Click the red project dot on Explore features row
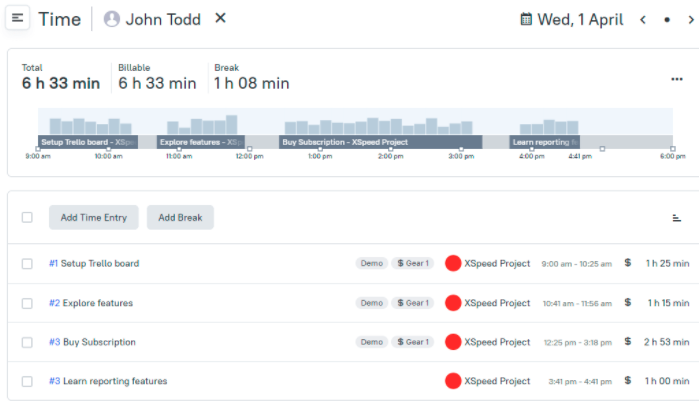 [453, 303]
